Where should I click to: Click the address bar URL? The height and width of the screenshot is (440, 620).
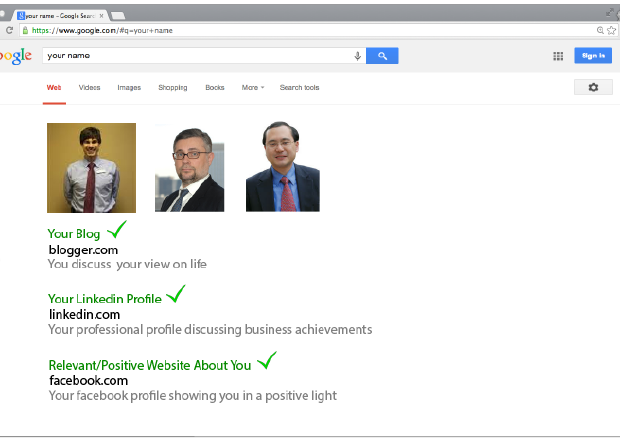point(102,30)
